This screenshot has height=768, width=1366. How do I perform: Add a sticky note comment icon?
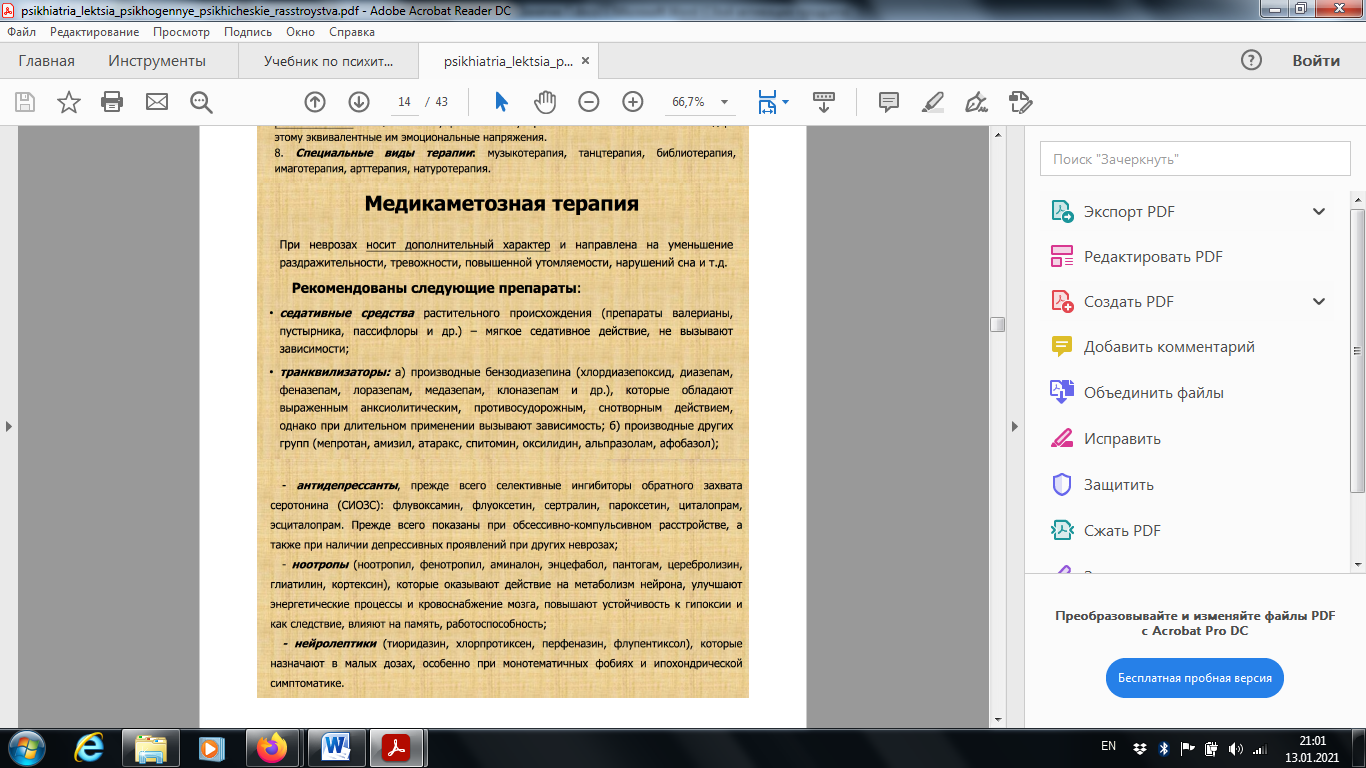[888, 102]
